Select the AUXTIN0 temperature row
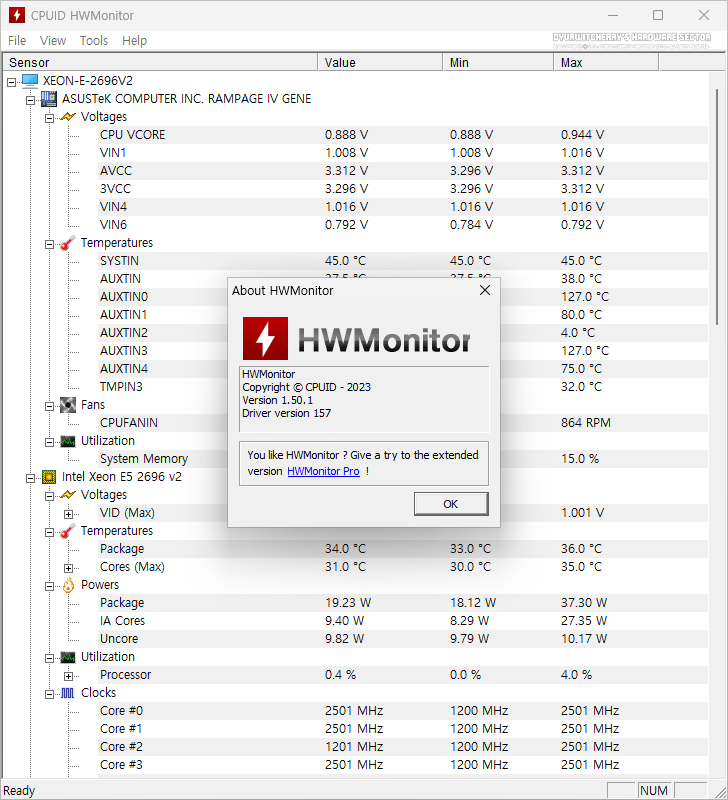 [x=403, y=297]
